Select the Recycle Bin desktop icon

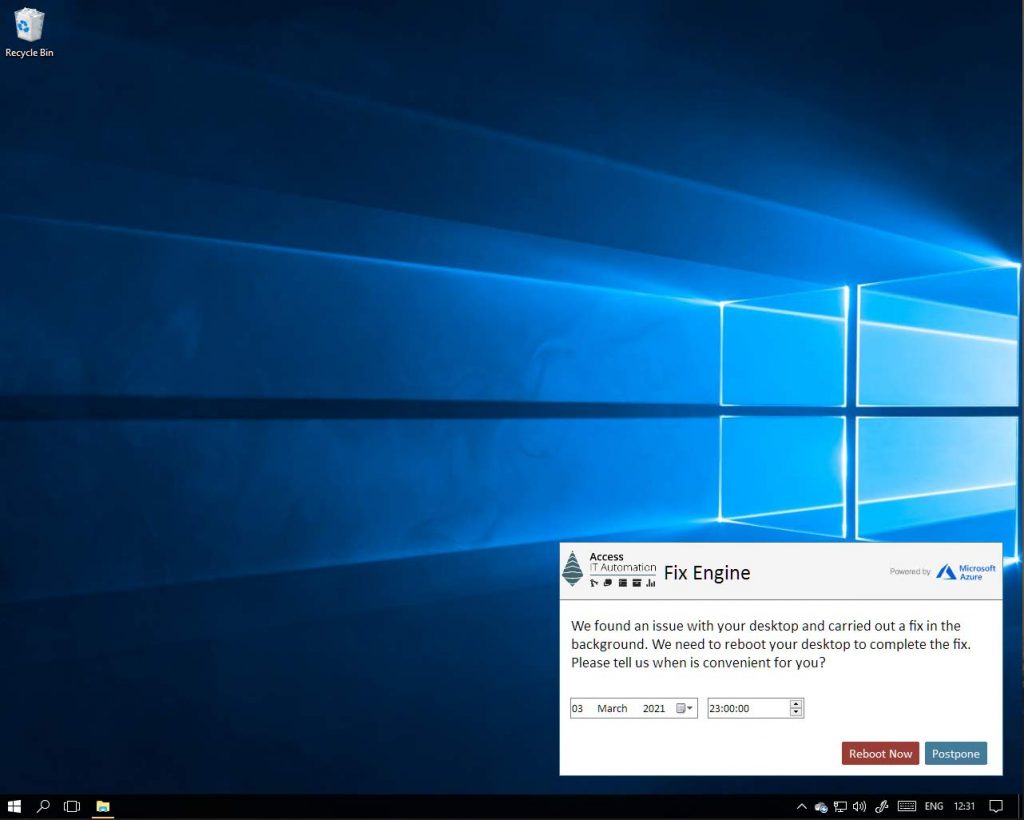[x=29, y=33]
